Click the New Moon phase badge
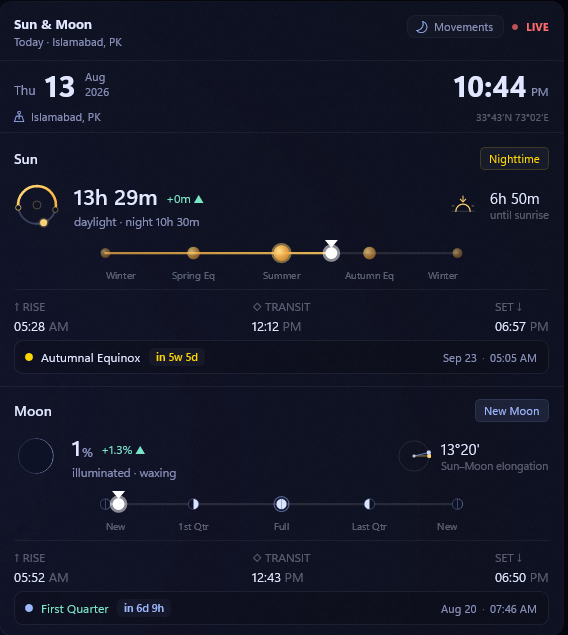Viewport: 568px width, 635px height. coord(512,411)
